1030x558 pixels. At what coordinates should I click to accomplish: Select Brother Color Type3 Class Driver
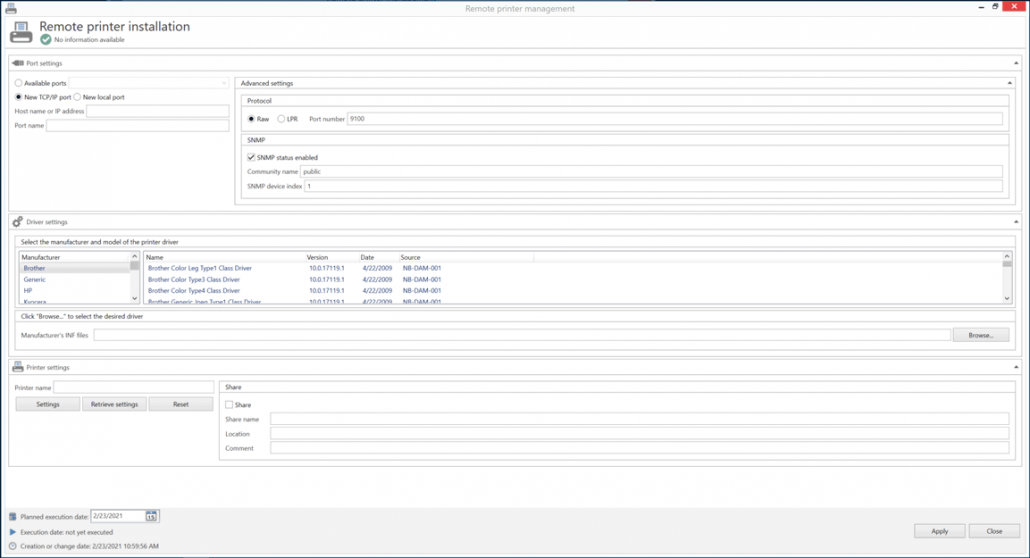click(194, 279)
